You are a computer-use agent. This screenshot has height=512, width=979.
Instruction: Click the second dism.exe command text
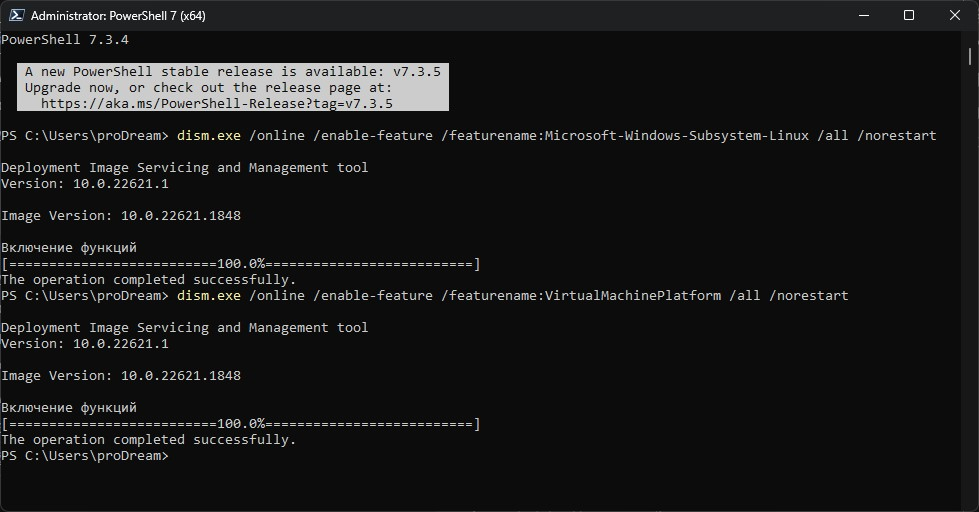(x=209, y=295)
